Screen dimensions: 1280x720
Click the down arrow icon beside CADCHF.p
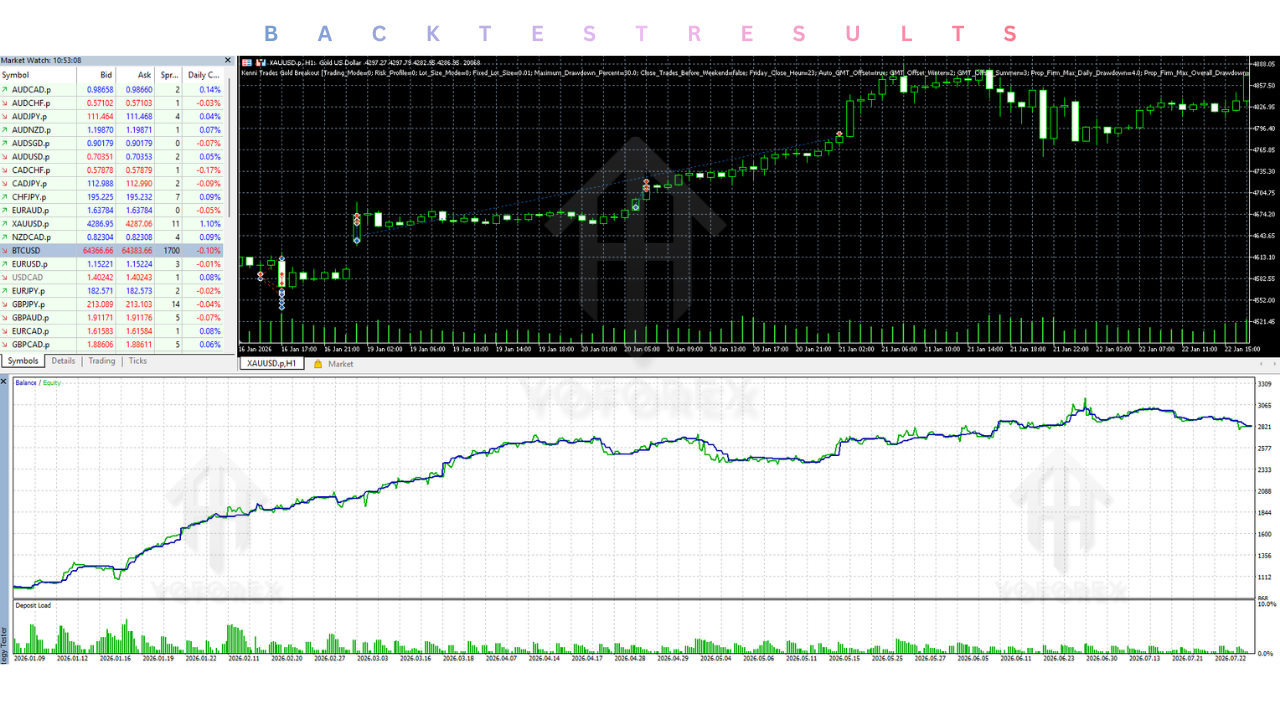(5, 170)
